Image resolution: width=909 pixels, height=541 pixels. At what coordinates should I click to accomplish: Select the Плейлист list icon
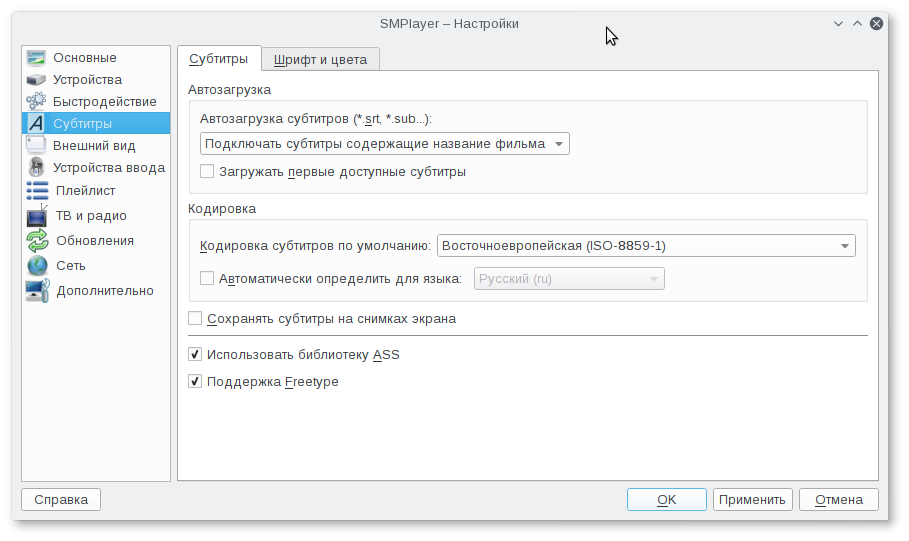[36, 190]
